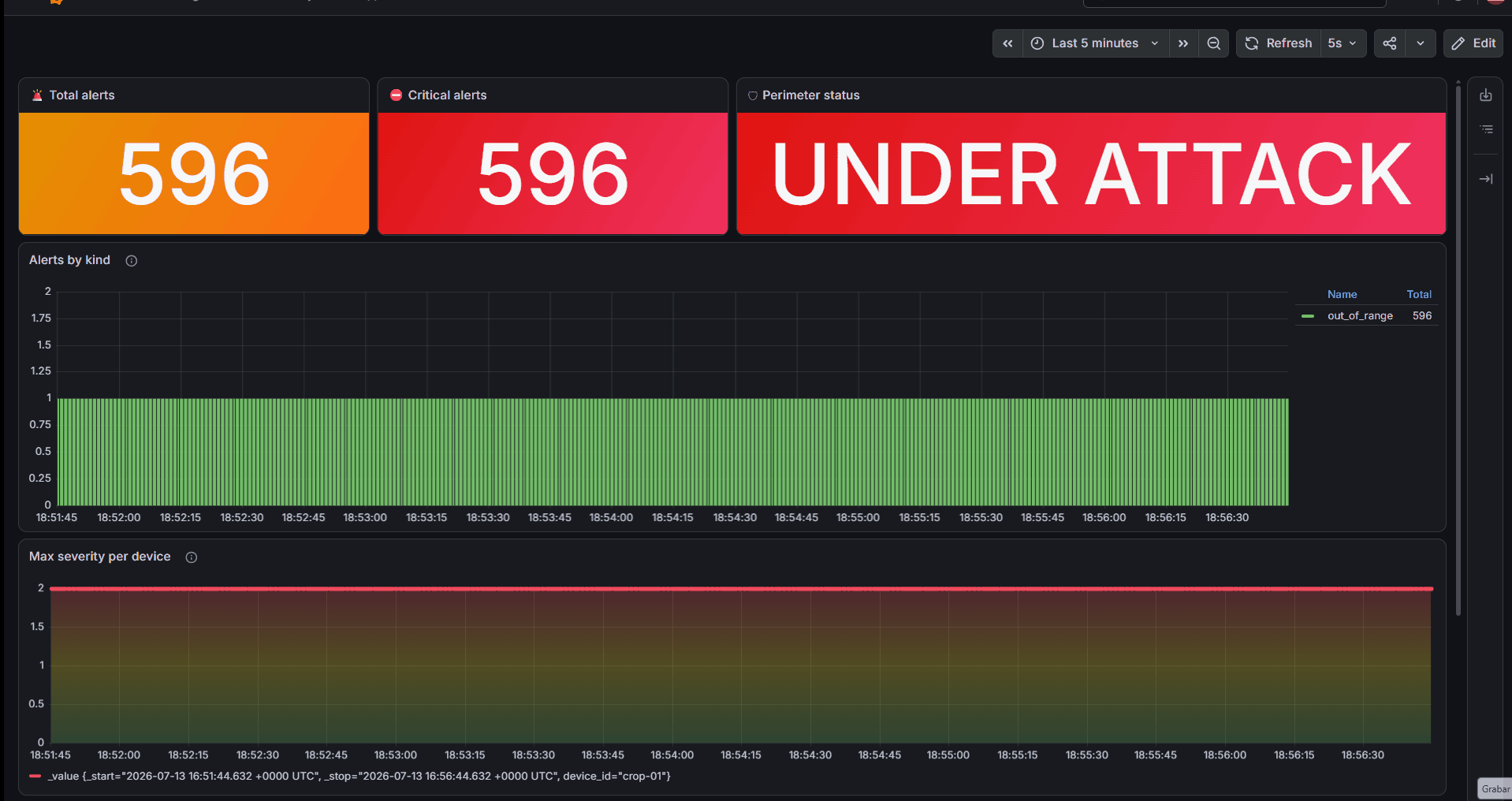The width and height of the screenshot is (1512, 801).
Task: Sort legend by Name column header
Action: (x=1342, y=295)
